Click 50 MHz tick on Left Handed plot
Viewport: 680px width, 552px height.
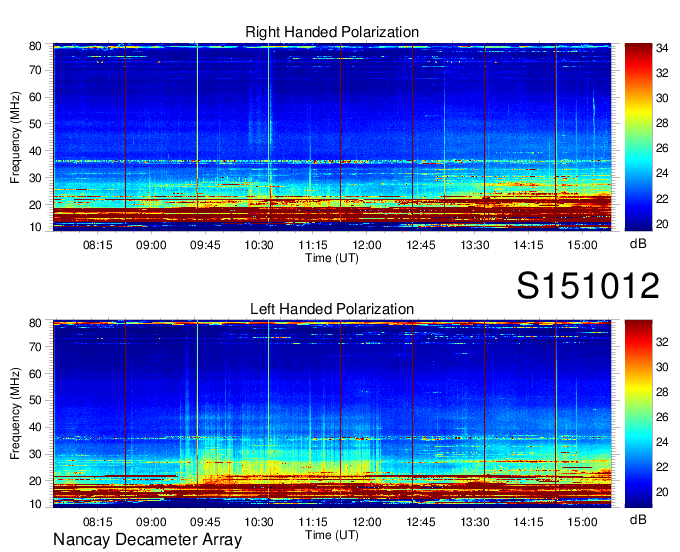point(35,400)
